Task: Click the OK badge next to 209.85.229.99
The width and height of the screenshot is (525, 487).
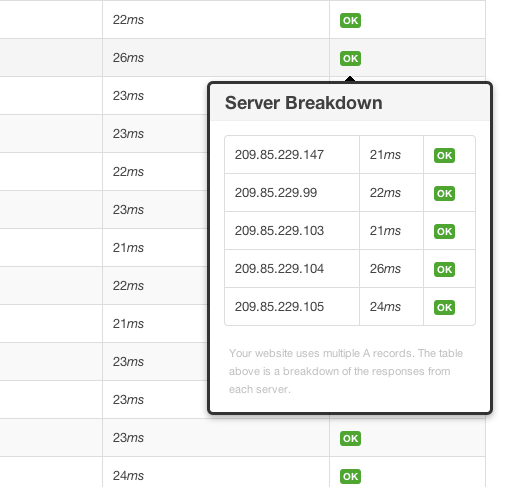Action: [444, 193]
